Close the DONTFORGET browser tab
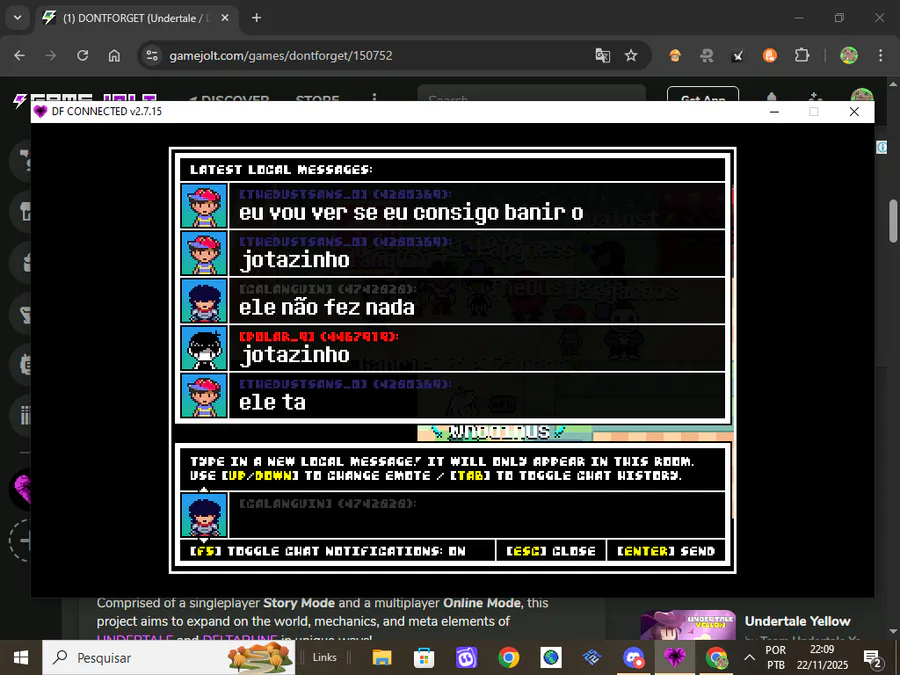Image resolution: width=900 pixels, height=675 pixels. 225,18
